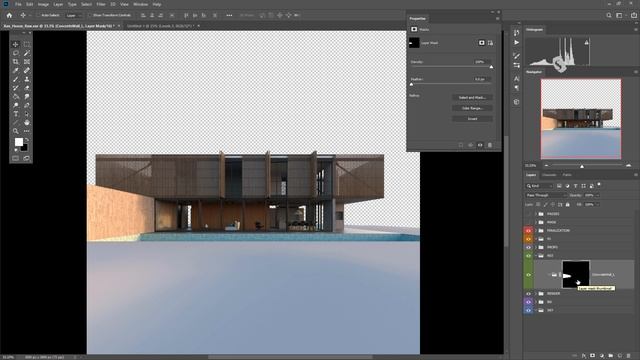Select the Eraser tool
The image size is (640, 360).
point(27,88)
